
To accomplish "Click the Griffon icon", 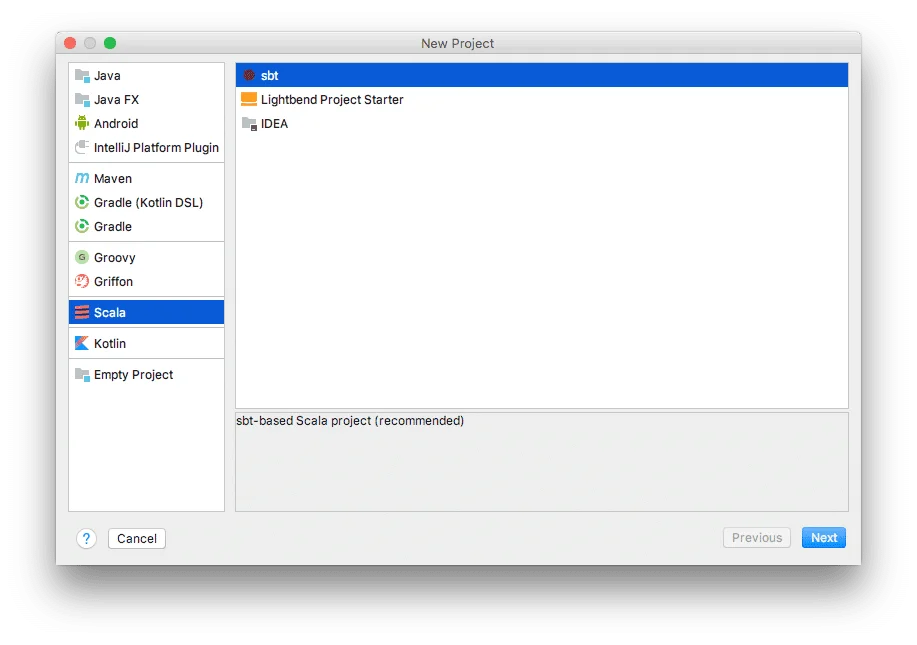I will [x=82, y=281].
